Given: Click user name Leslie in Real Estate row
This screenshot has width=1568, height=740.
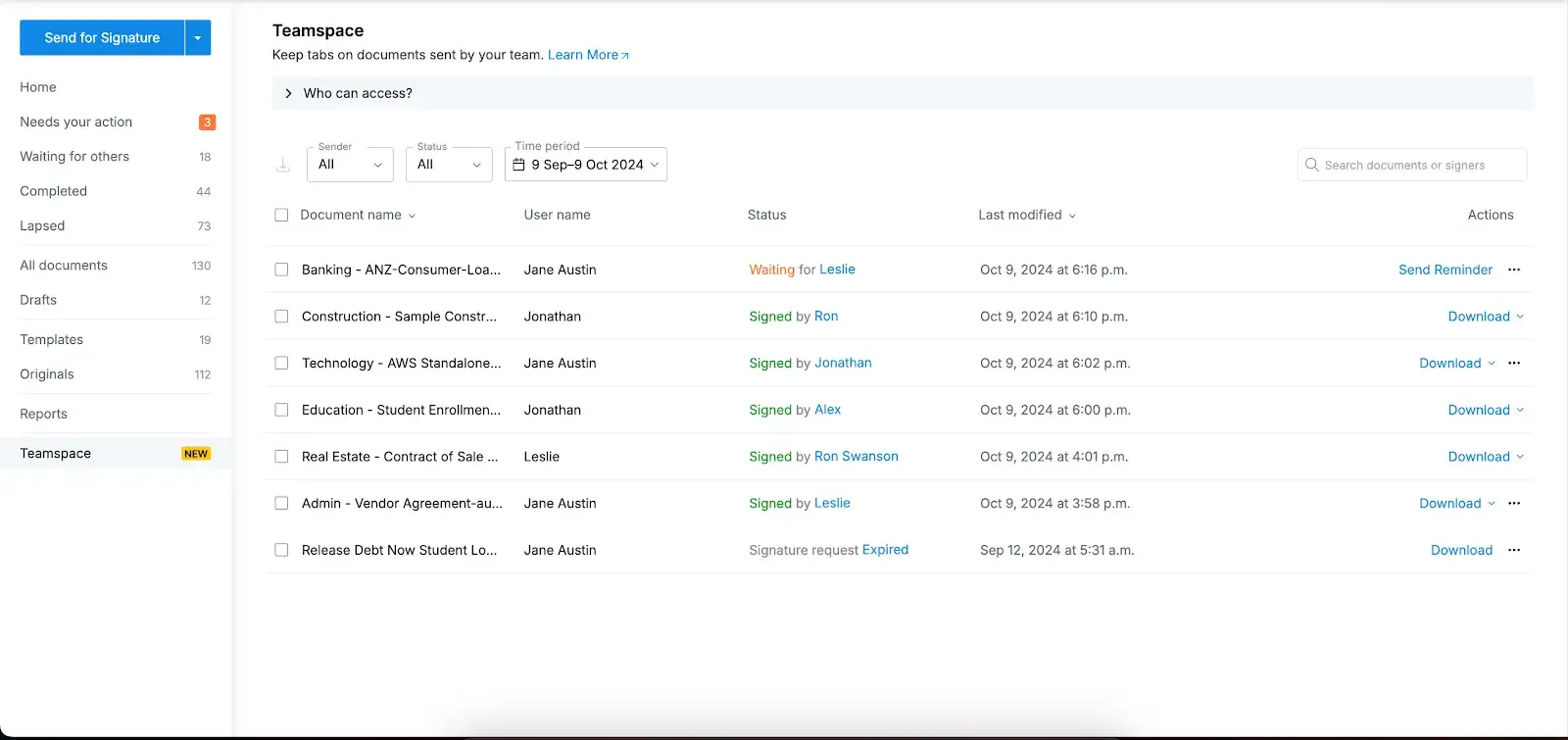Looking at the screenshot, I should 541,457.
